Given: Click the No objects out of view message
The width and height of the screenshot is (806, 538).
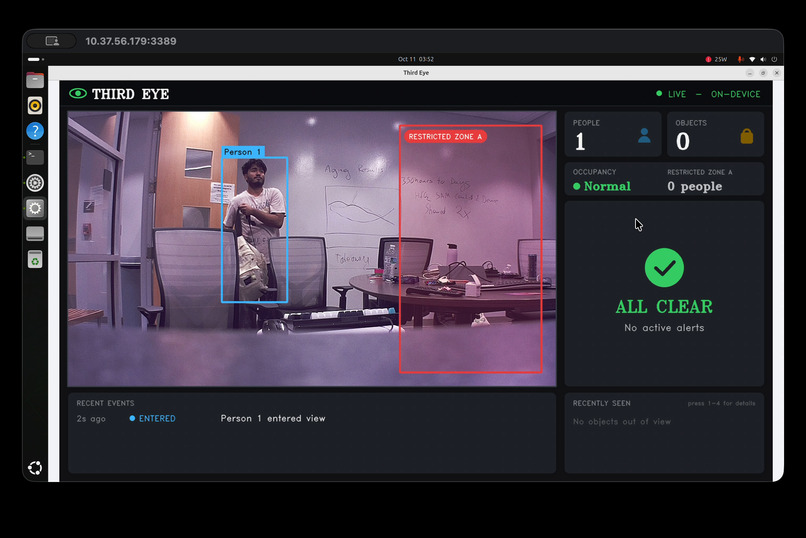Looking at the screenshot, I should tap(622, 422).
